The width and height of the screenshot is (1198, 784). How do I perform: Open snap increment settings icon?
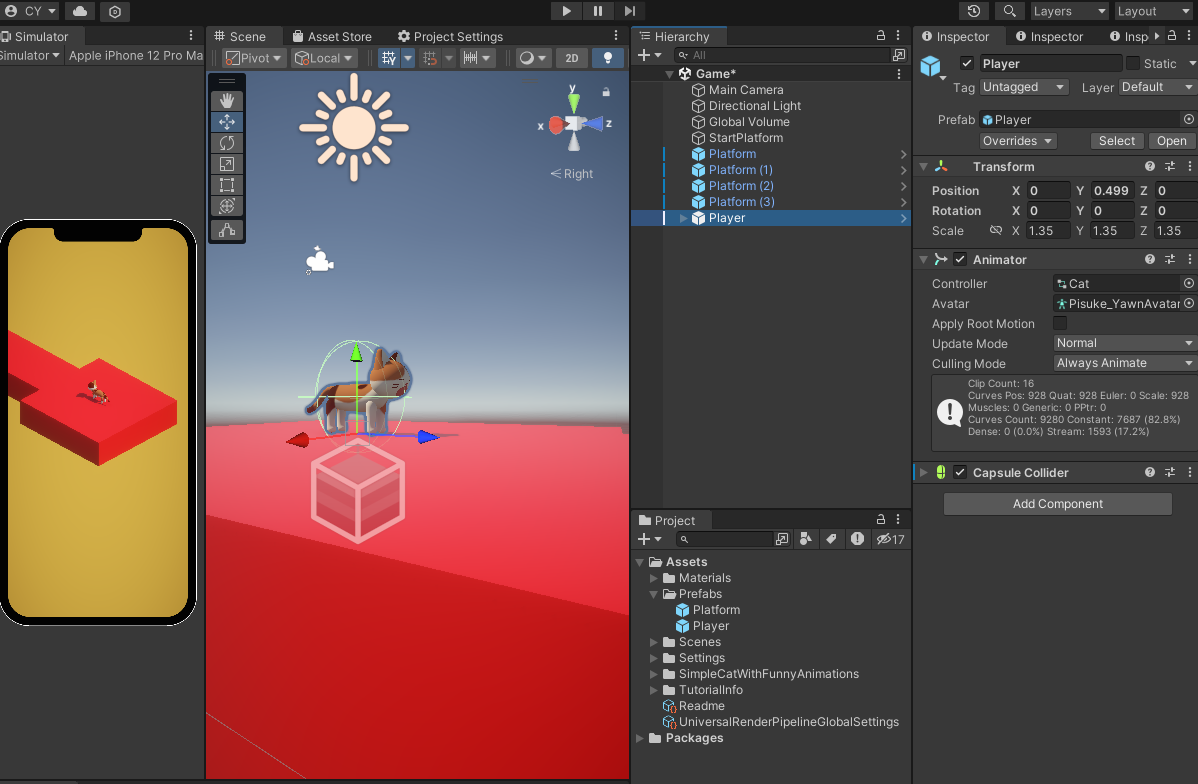click(470, 58)
